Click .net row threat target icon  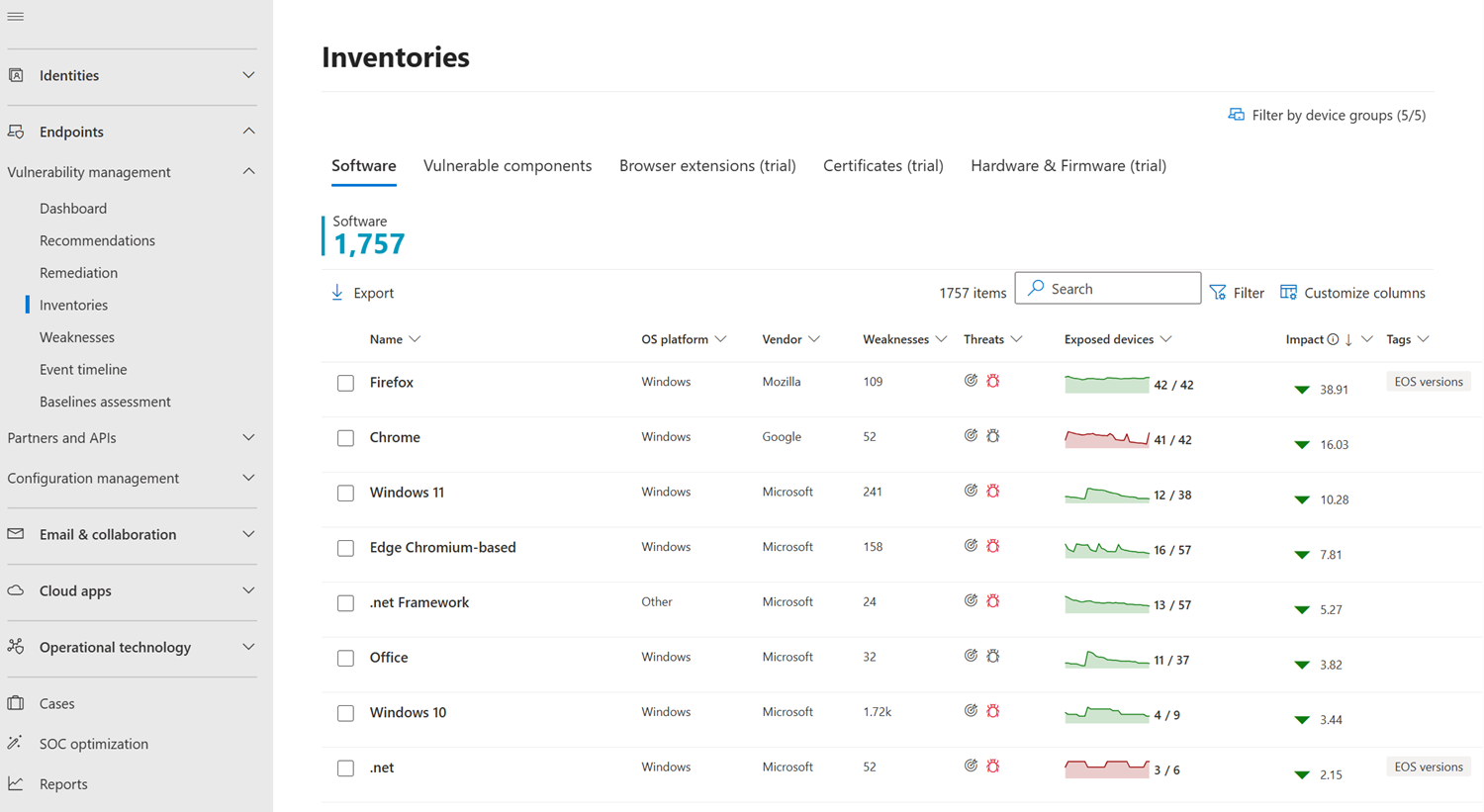[x=971, y=767]
